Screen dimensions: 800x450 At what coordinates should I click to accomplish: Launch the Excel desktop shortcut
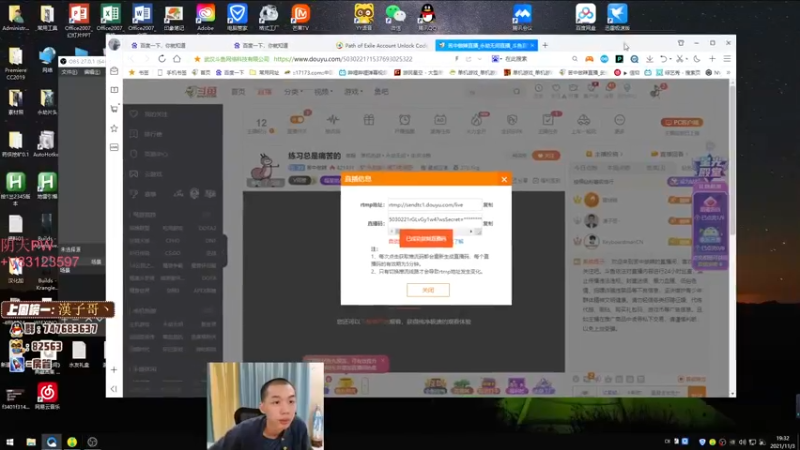[110, 17]
